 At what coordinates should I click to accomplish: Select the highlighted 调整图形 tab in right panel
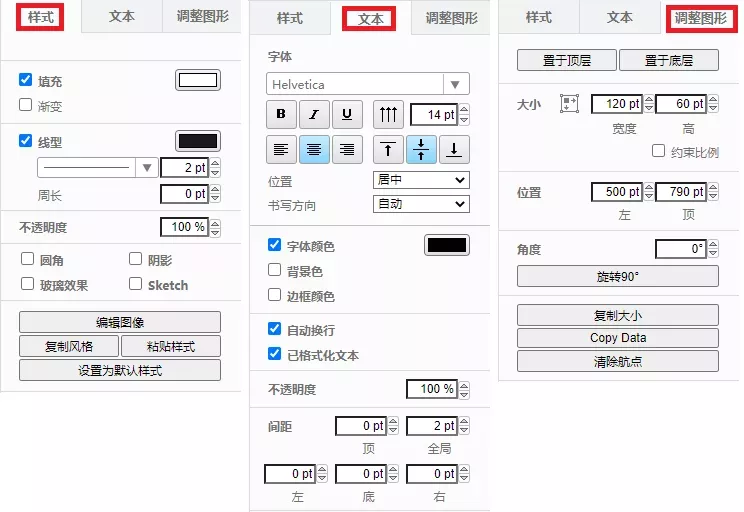[701, 18]
